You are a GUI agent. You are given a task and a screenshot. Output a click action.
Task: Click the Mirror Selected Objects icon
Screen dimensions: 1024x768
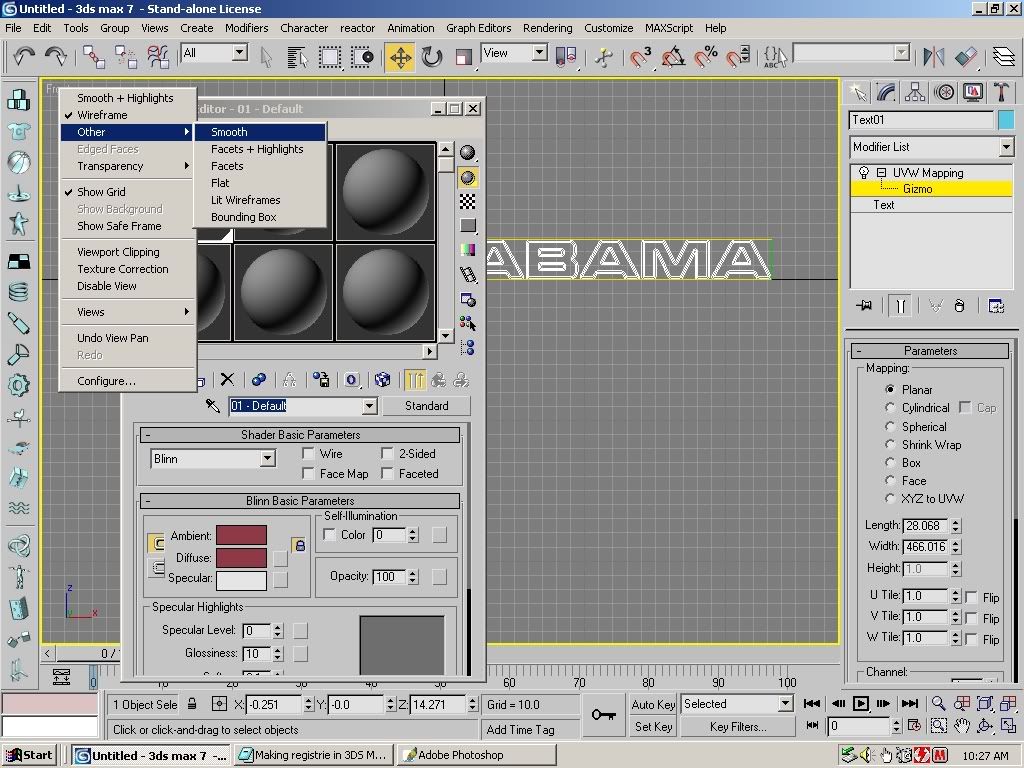[933, 57]
